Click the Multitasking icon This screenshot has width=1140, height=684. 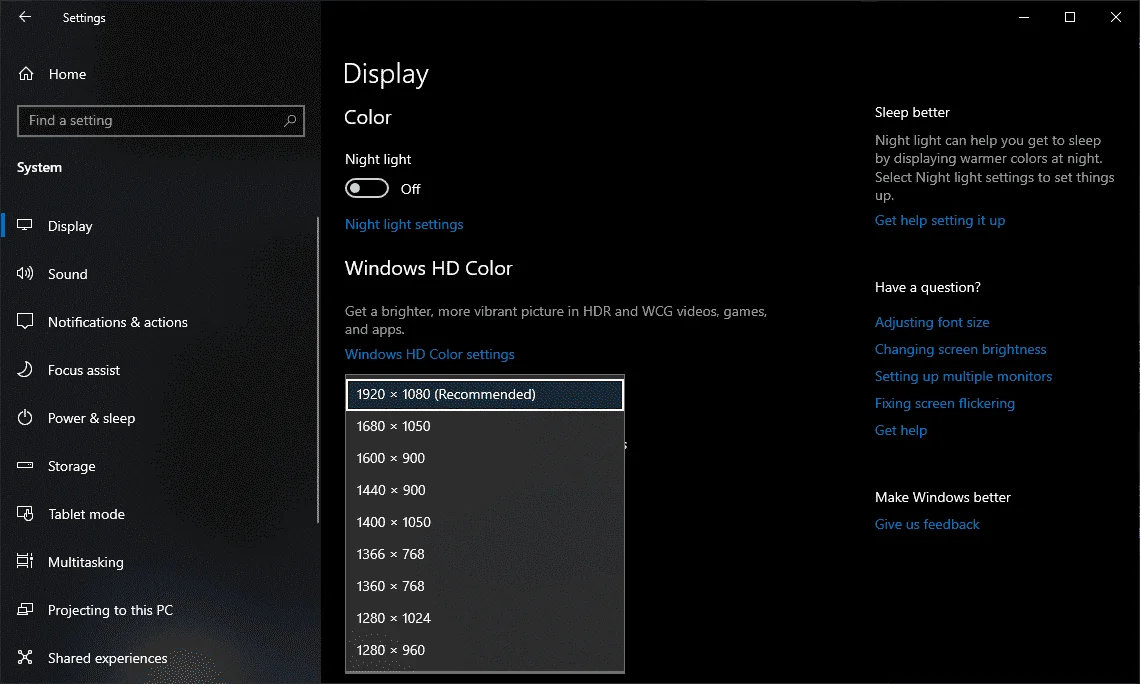[x=25, y=561]
